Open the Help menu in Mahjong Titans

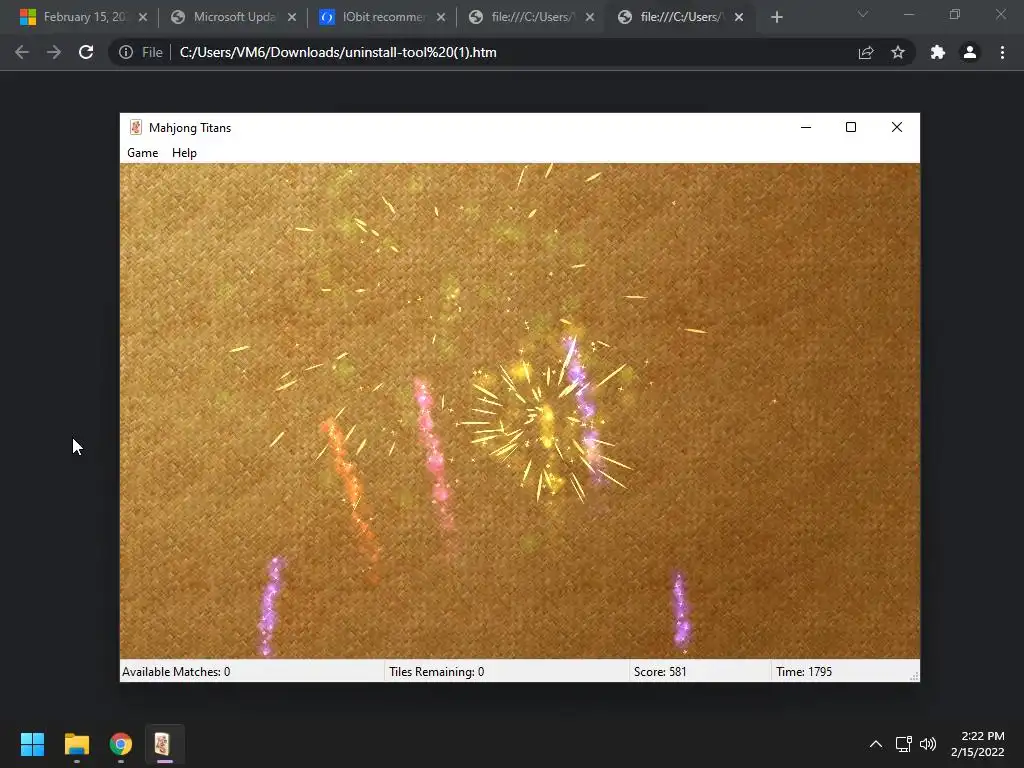pyautogui.click(x=184, y=153)
